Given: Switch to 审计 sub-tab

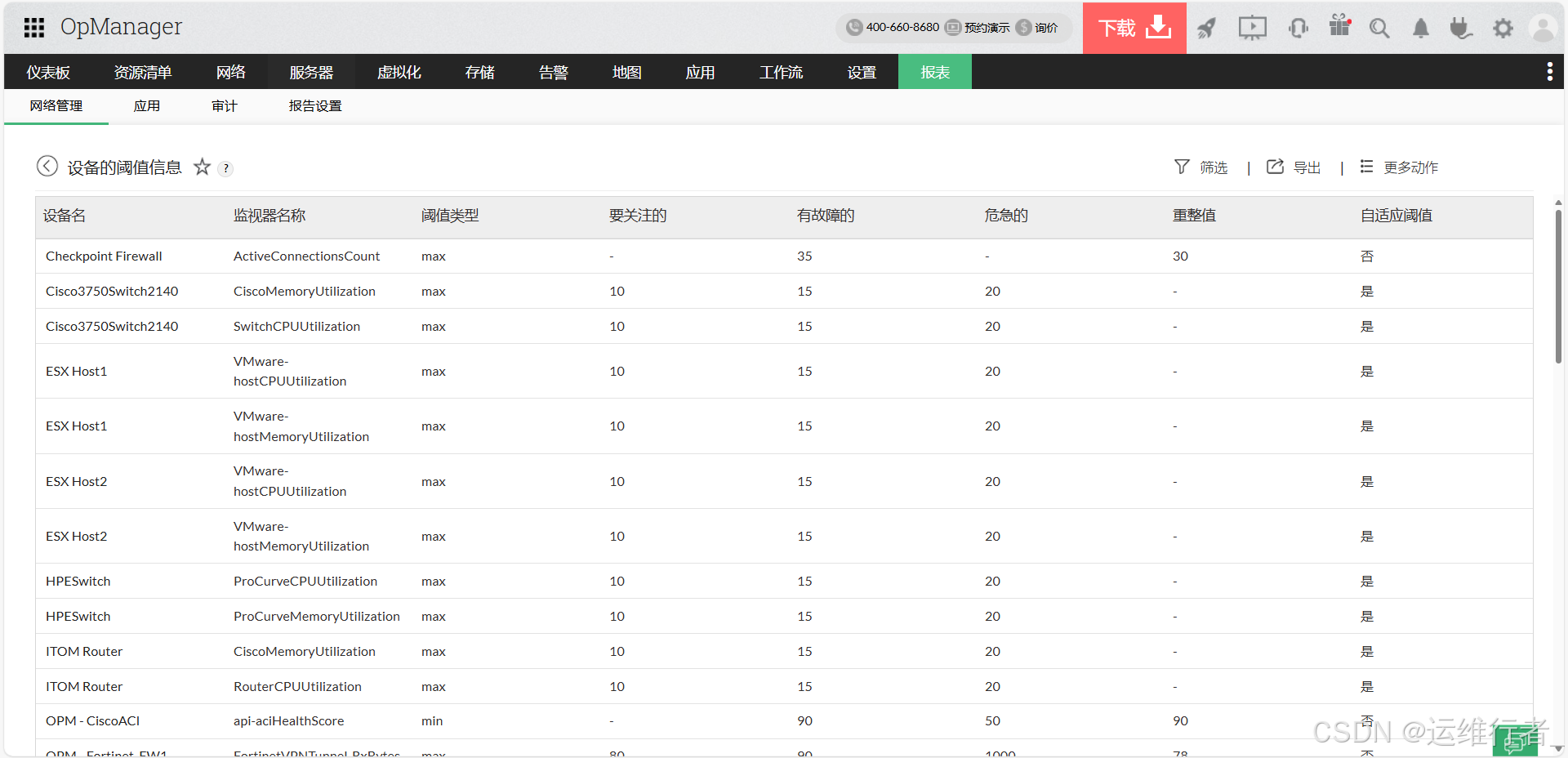Looking at the screenshot, I should tap(225, 106).
